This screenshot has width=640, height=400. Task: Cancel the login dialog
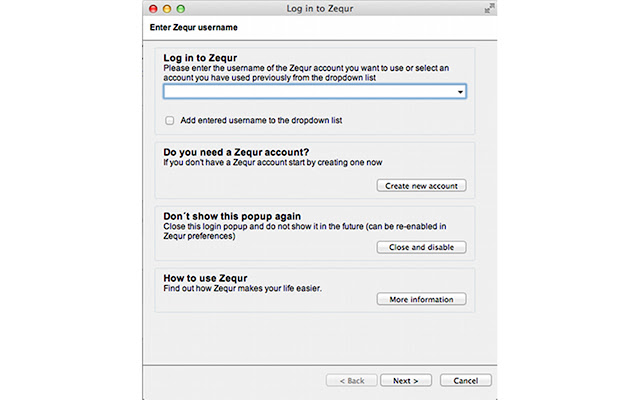click(x=465, y=380)
